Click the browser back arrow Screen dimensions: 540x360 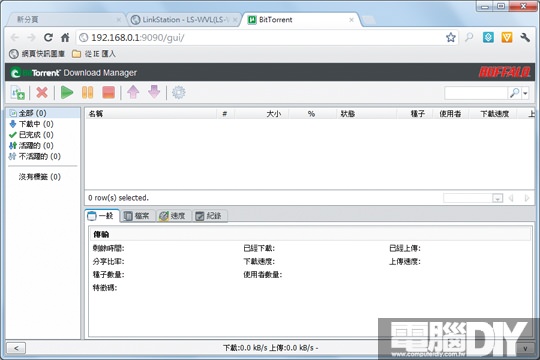(x=15, y=38)
